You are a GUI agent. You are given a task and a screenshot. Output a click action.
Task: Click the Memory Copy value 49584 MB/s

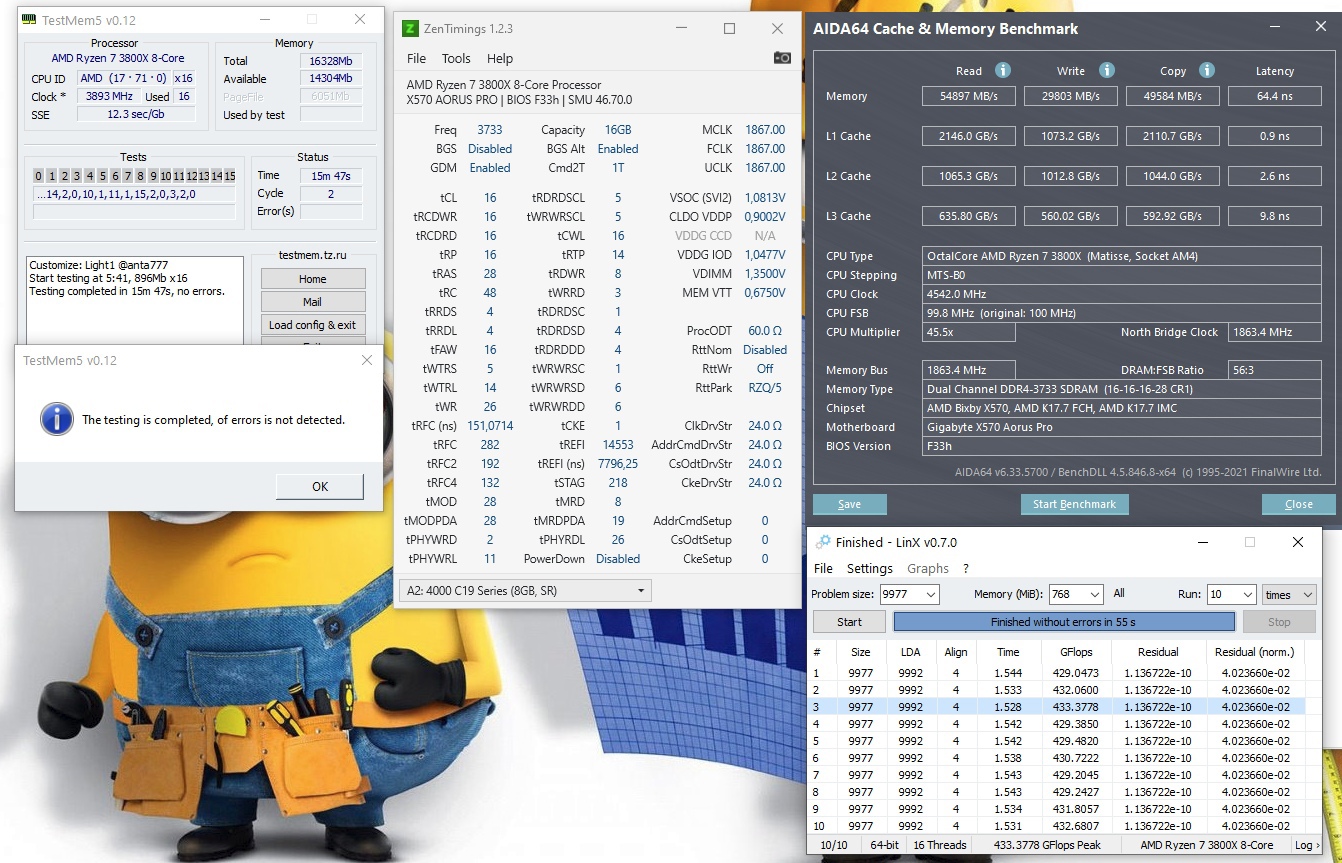point(1173,96)
